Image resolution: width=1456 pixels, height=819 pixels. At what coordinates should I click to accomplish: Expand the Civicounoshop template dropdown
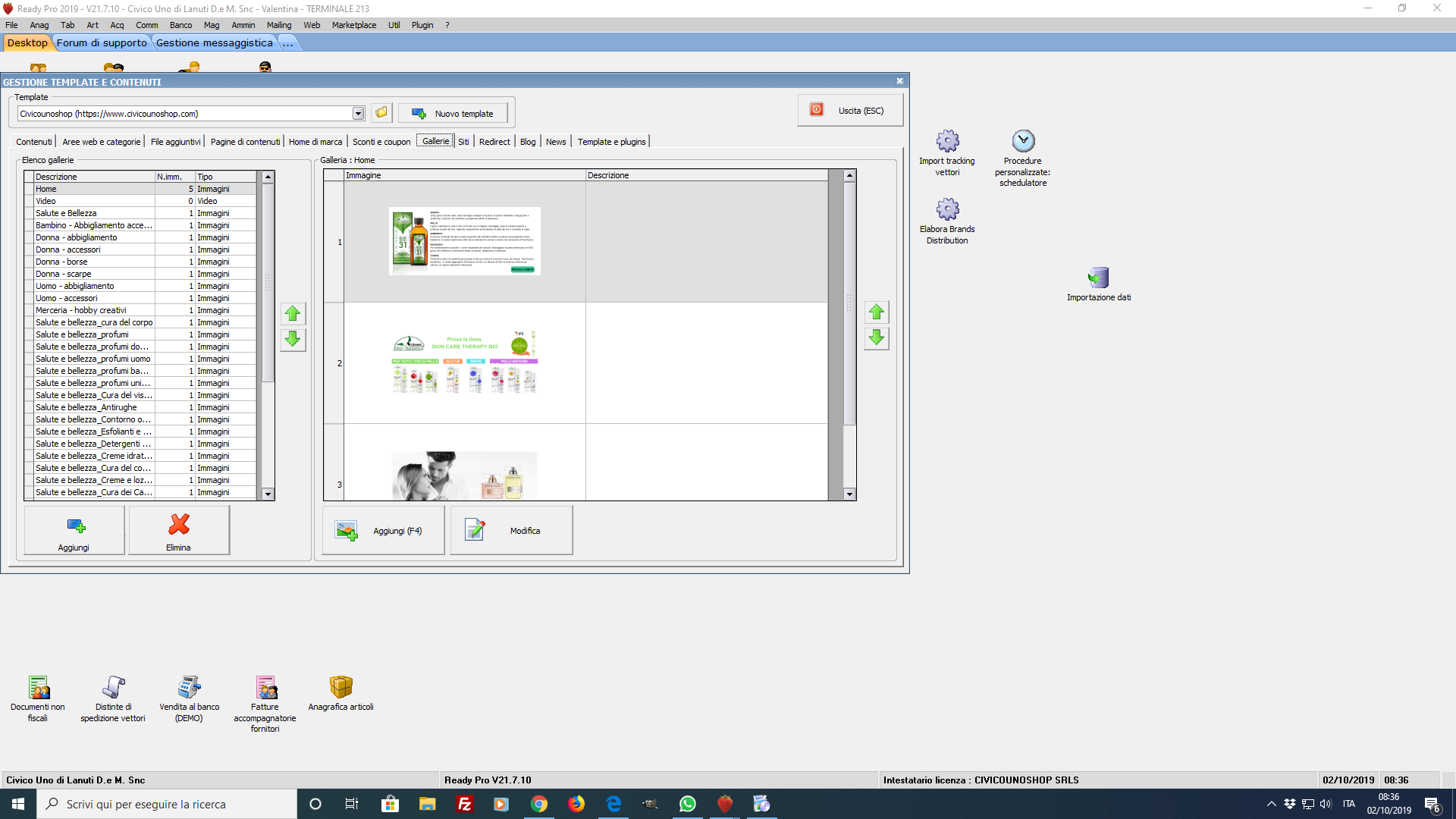[358, 114]
